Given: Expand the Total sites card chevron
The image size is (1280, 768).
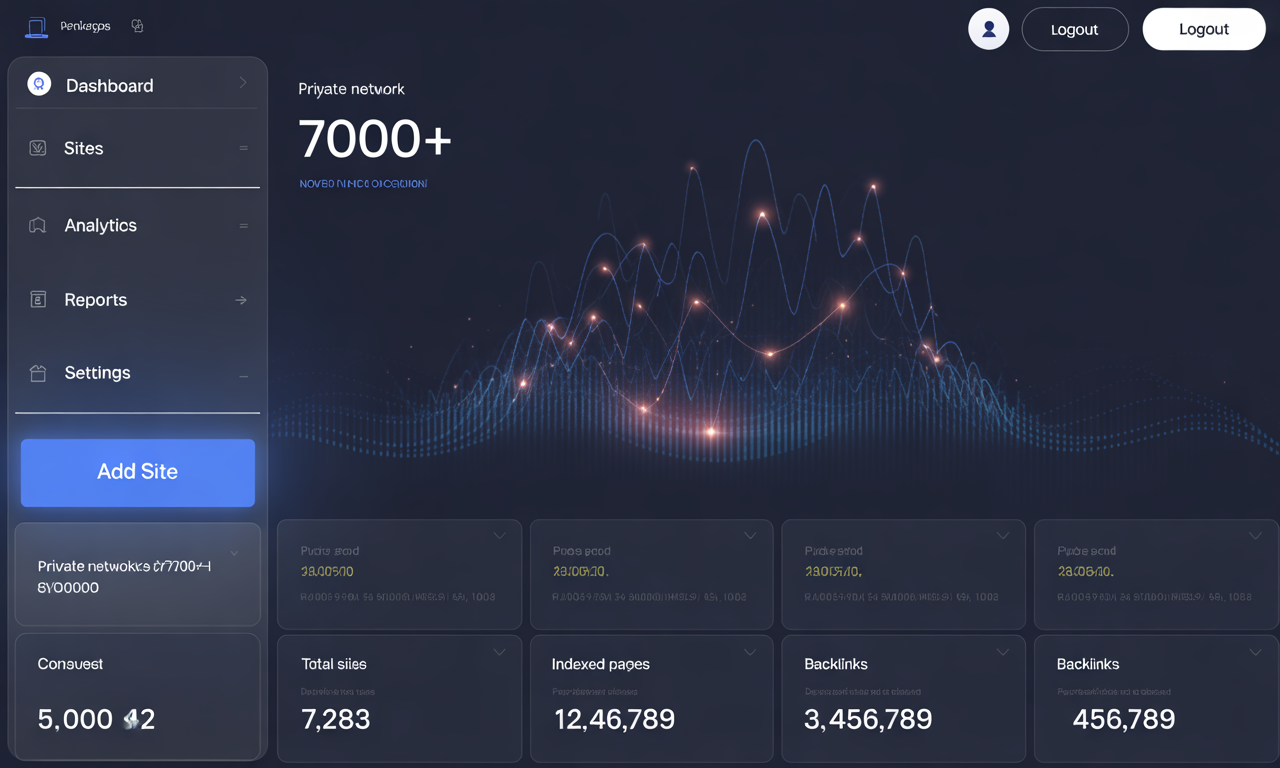Looking at the screenshot, I should tap(500, 650).
